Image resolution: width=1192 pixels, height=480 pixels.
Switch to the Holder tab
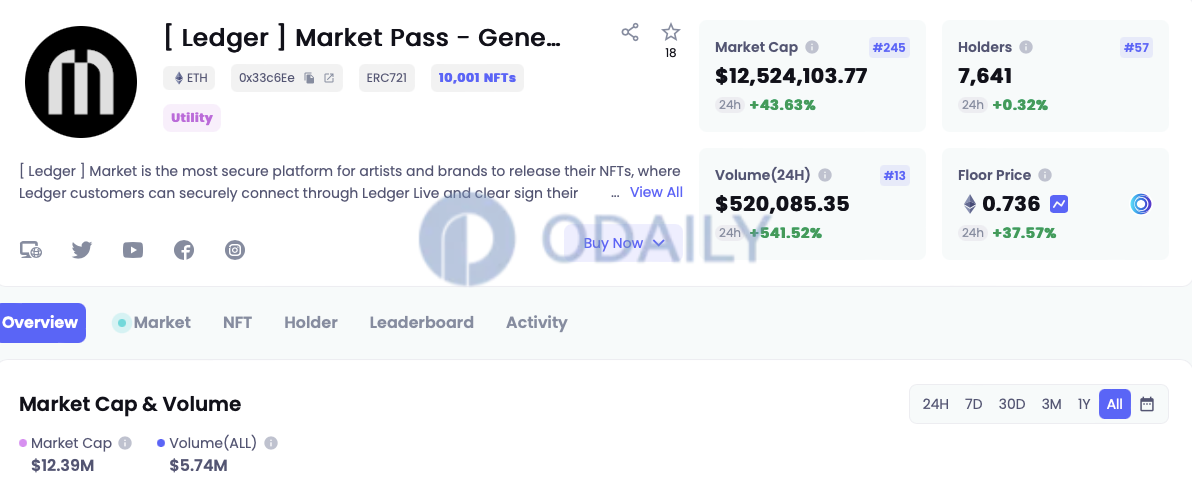coord(311,323)
